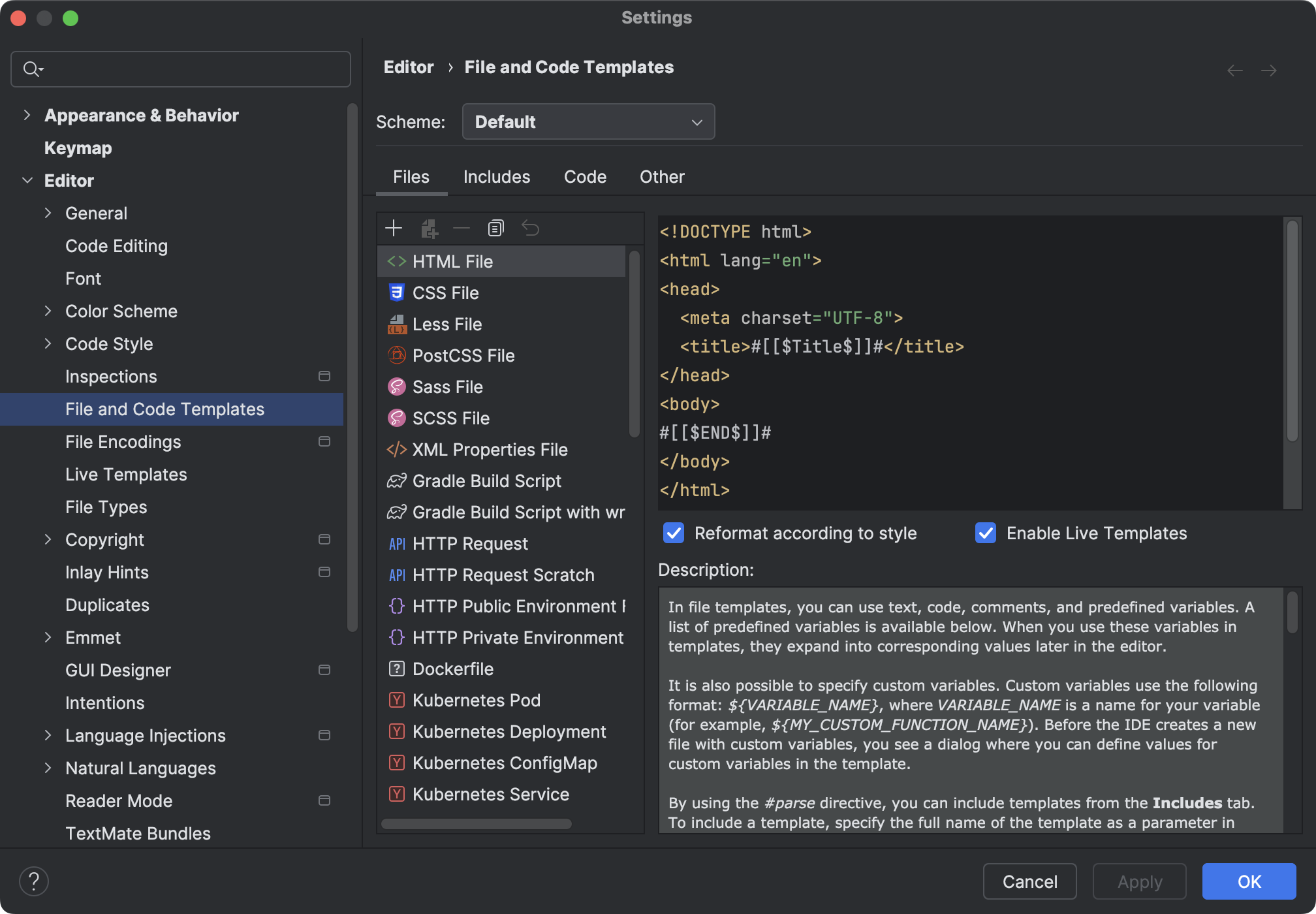Create a child template from selected
The image size is (1316, 914).
click(x=428, y=228)
